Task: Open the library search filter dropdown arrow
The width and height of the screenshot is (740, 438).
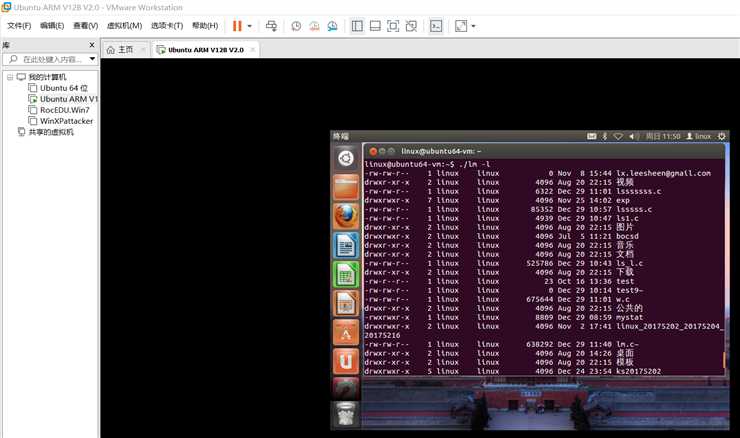Action: [92, 59]
